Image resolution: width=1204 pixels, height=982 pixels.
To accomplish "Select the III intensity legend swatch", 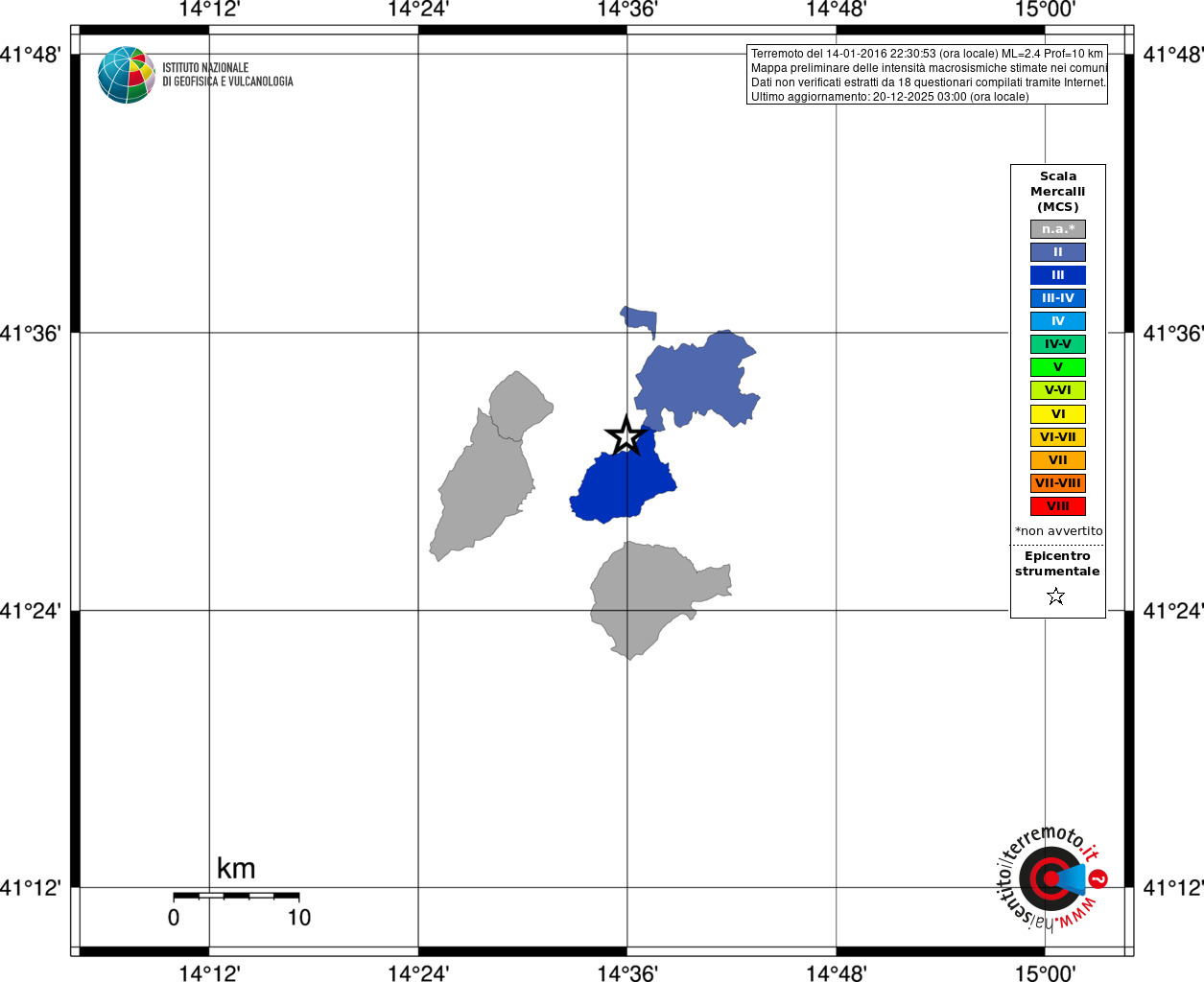I will pyautogui.click(x=1058, y=275).
